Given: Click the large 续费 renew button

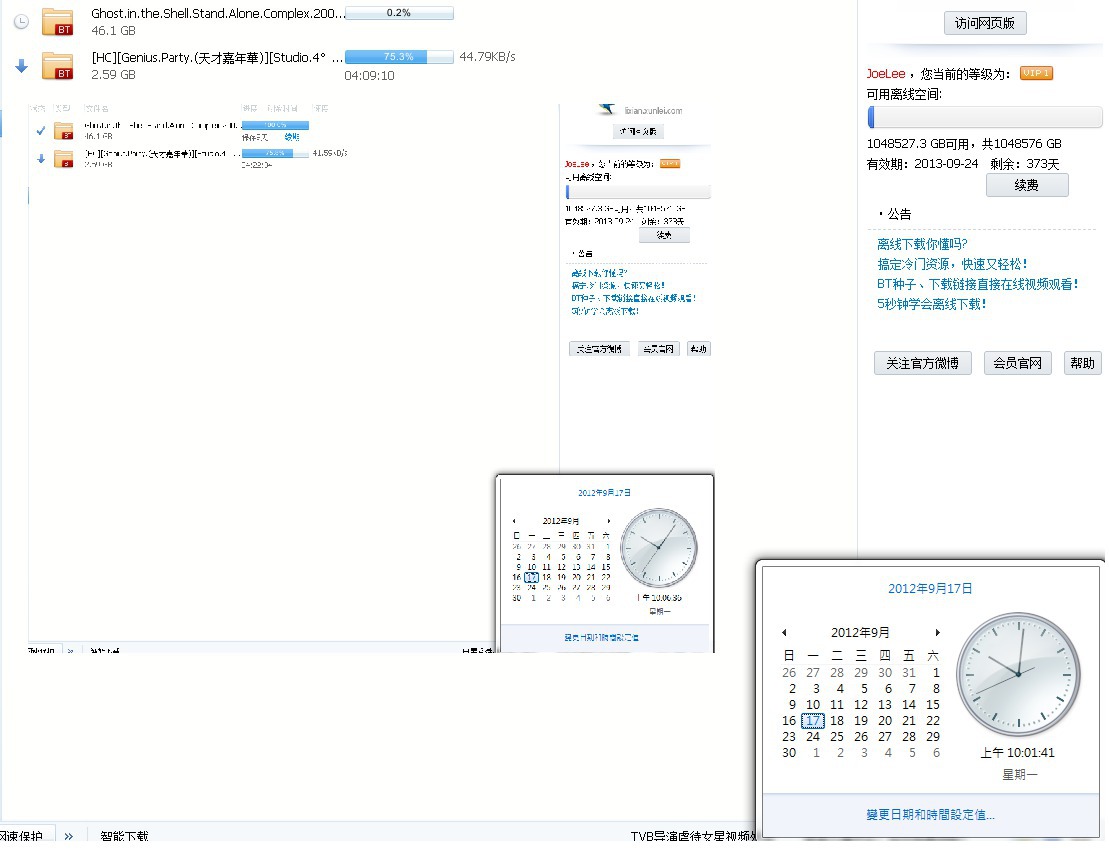Looking at the screenshot, I should point(1027,185).
